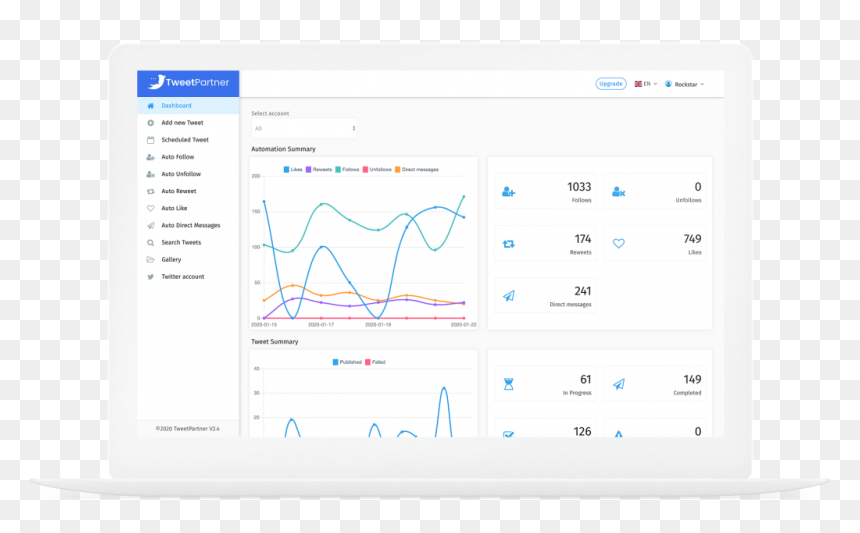The image size is (860, 533).
Task: Click the TweetPartner bird logo
Action: (x=156, y=82)
